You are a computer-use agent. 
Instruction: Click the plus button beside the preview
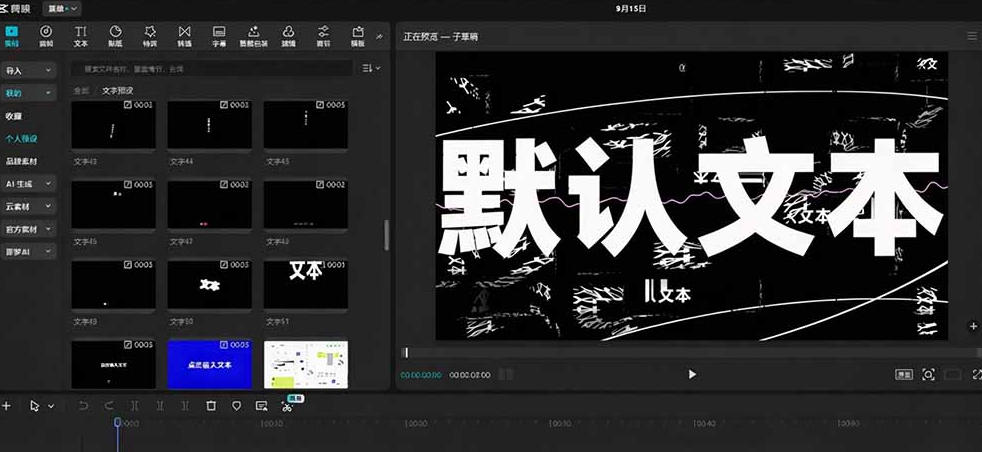point(973,326)
